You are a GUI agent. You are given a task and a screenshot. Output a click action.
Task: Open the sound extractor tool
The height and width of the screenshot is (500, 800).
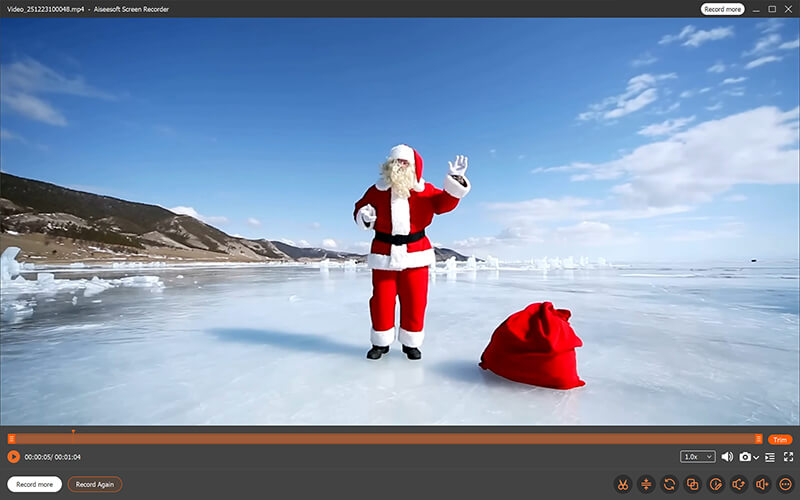[738, 484]
